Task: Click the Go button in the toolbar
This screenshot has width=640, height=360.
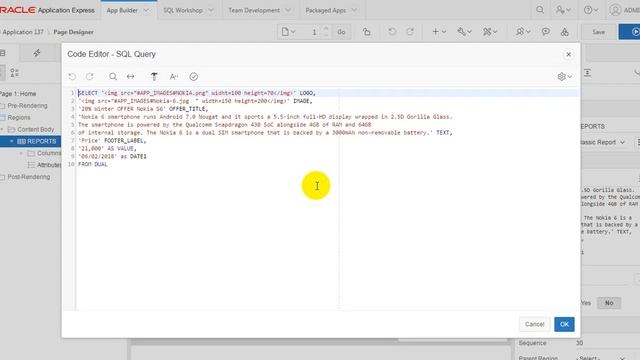Action: [341, 32]
